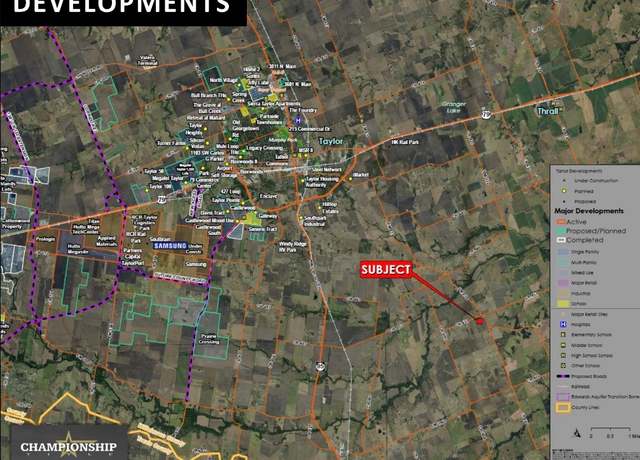Screen dimensions: 640x460
Task: Click the 215 Commercial Dr label
Action: pyautogui.click(x=309, y=129)
